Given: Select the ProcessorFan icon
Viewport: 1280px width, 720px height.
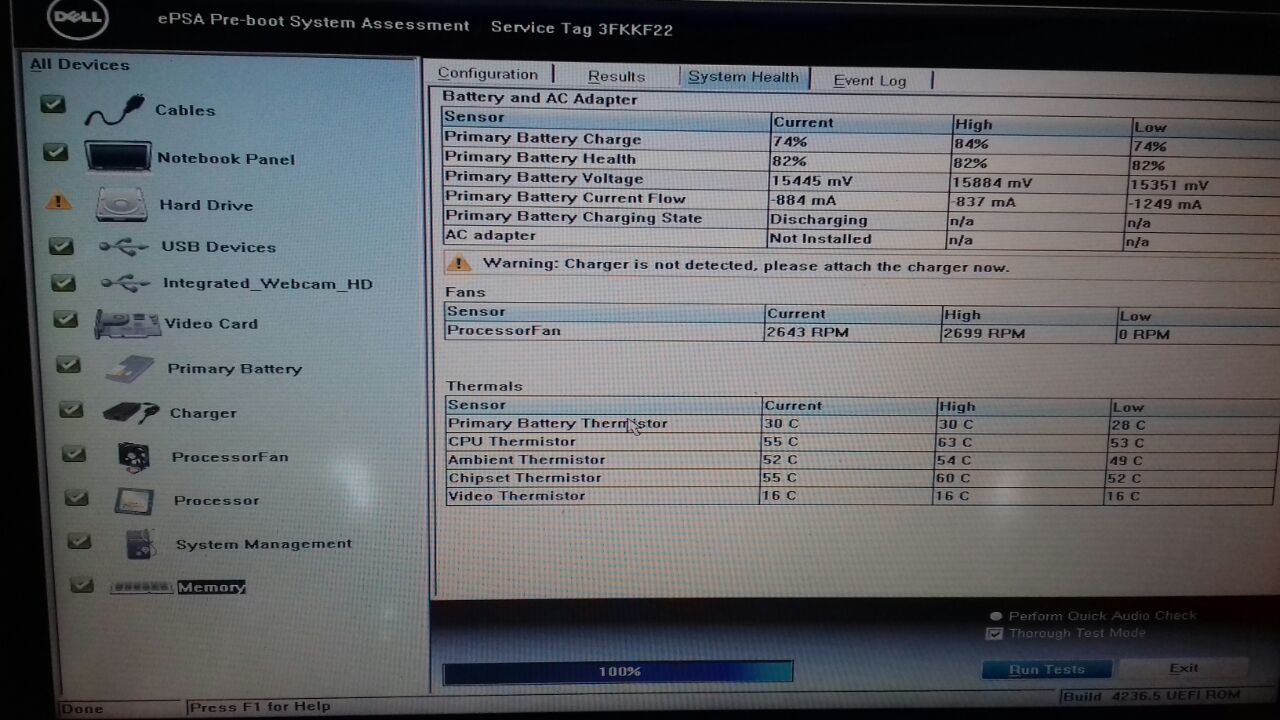Looking at the screenshot, I should (x=134, y=457).
